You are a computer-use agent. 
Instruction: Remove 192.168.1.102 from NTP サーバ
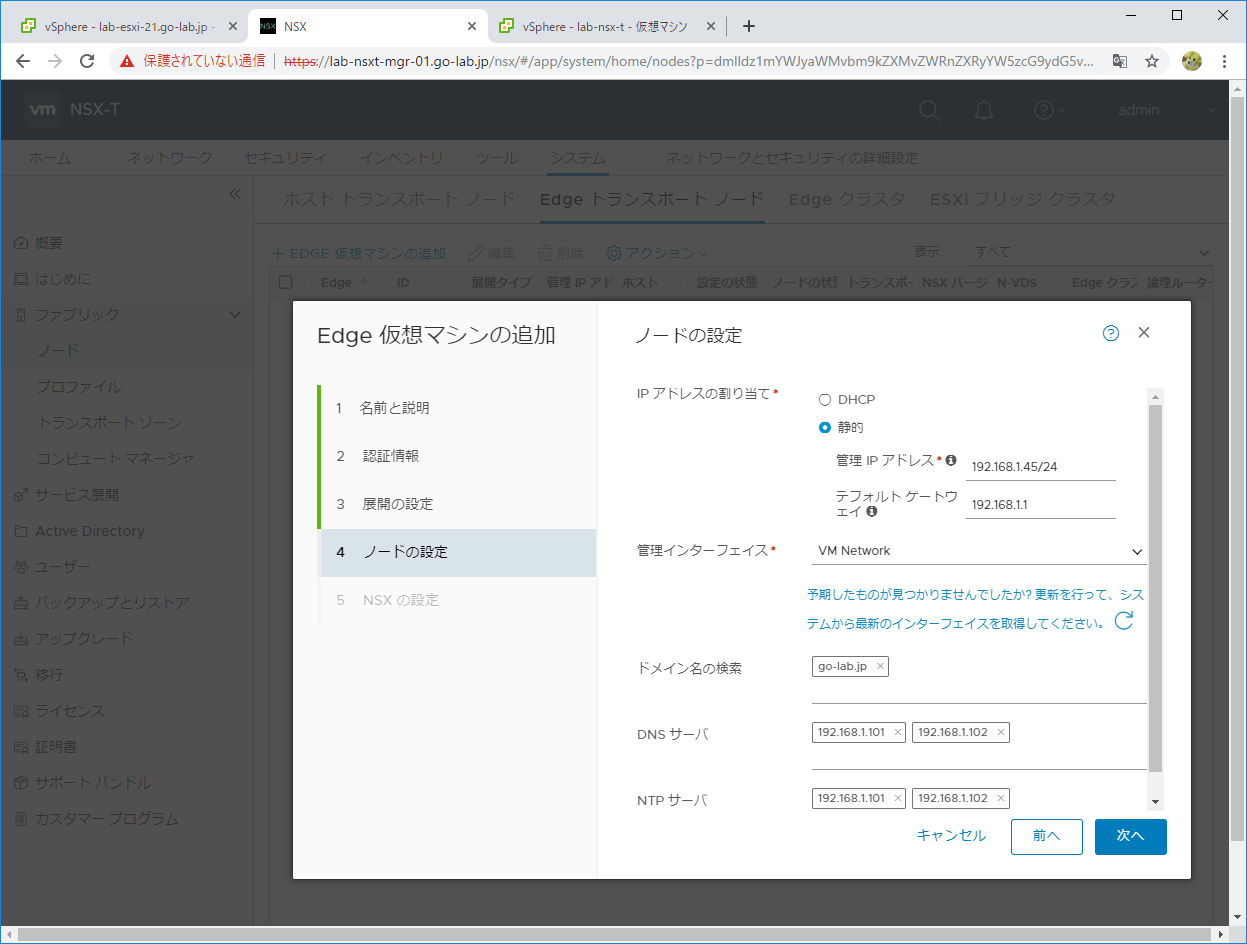click(x=1000, y=798)
